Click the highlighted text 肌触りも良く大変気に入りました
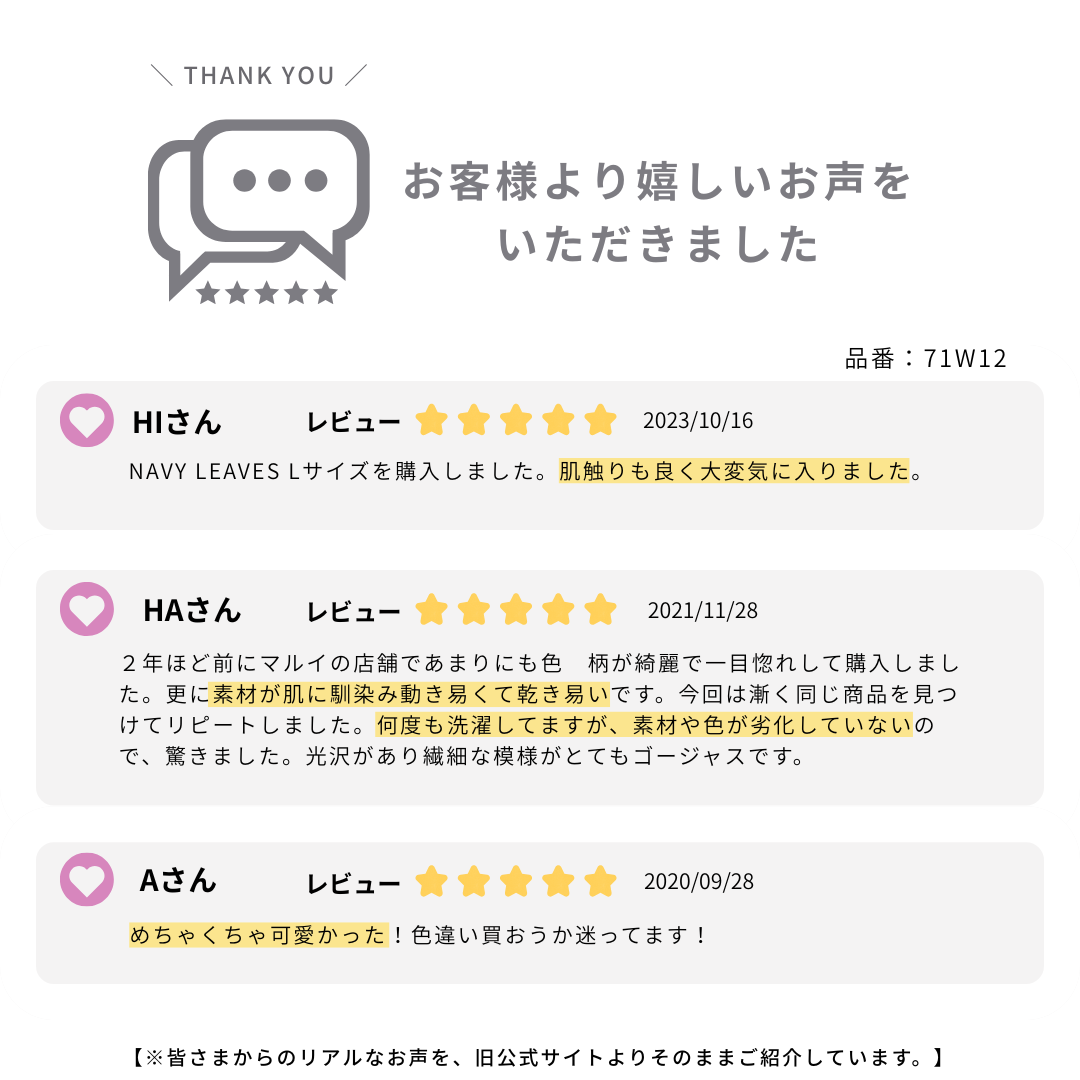The width and height of the screenshot is (1080, 1080). pyautogui.click(x=734, y=471)
